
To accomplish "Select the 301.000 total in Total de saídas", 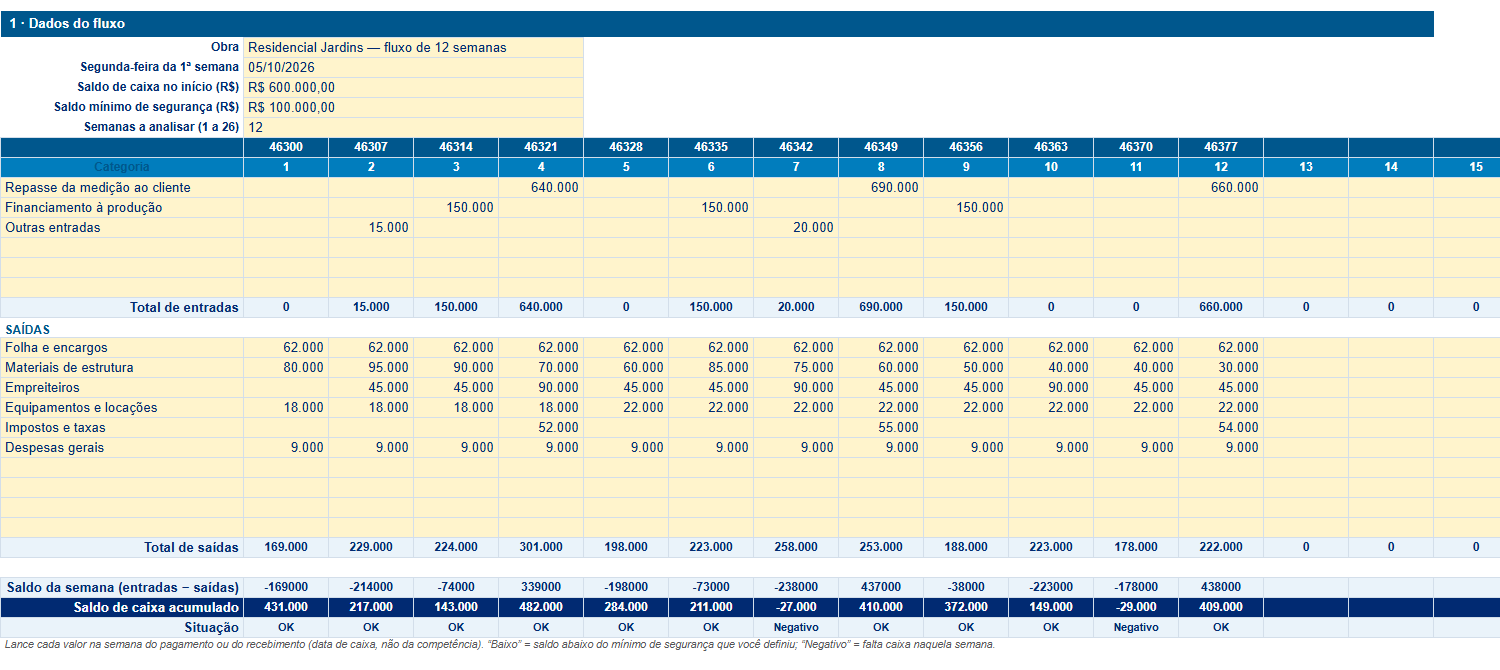I will 541,547.
